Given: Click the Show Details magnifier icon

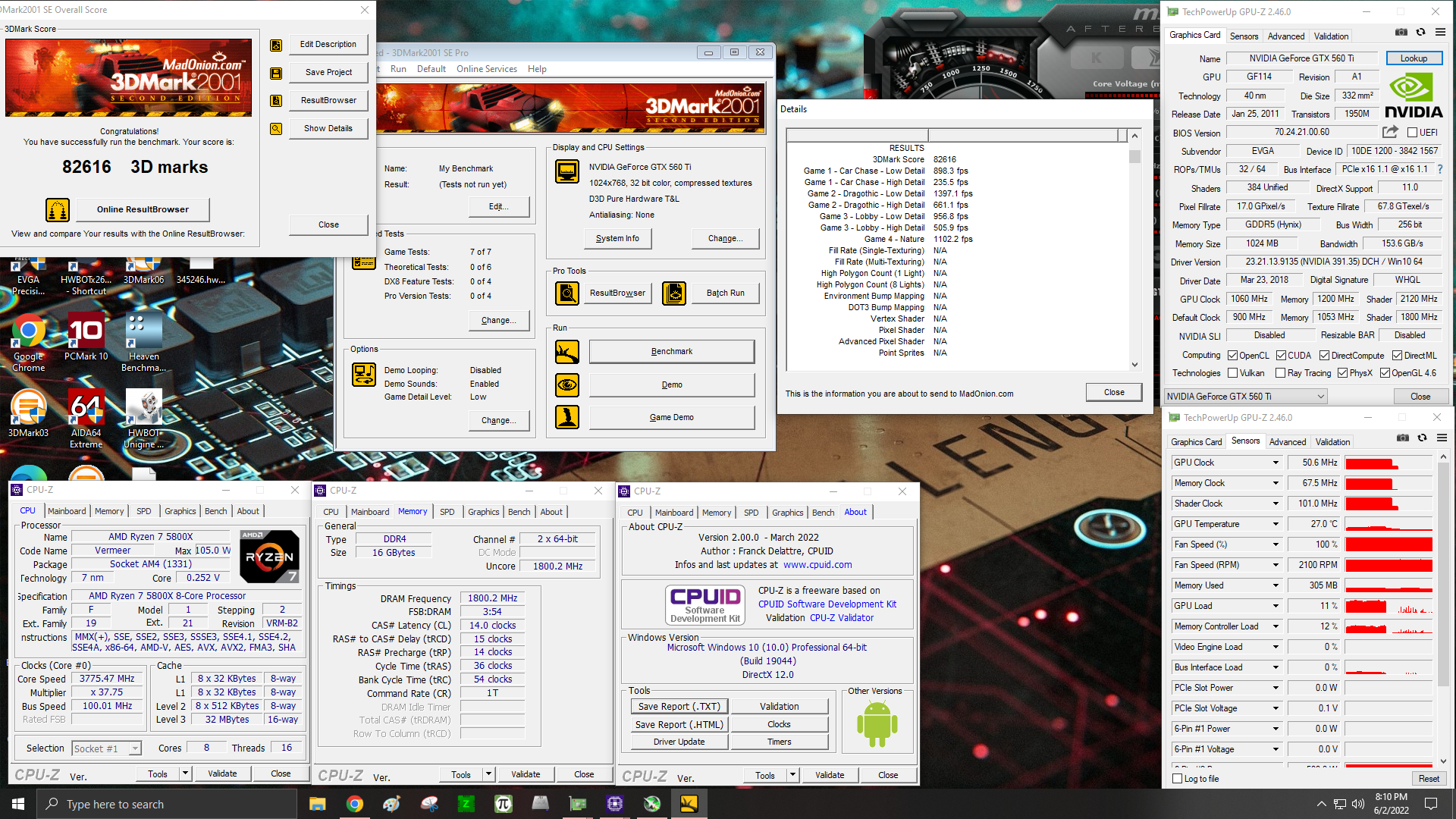Looking at the screenshot, I should pyautogui.click(x=276, y=129).
